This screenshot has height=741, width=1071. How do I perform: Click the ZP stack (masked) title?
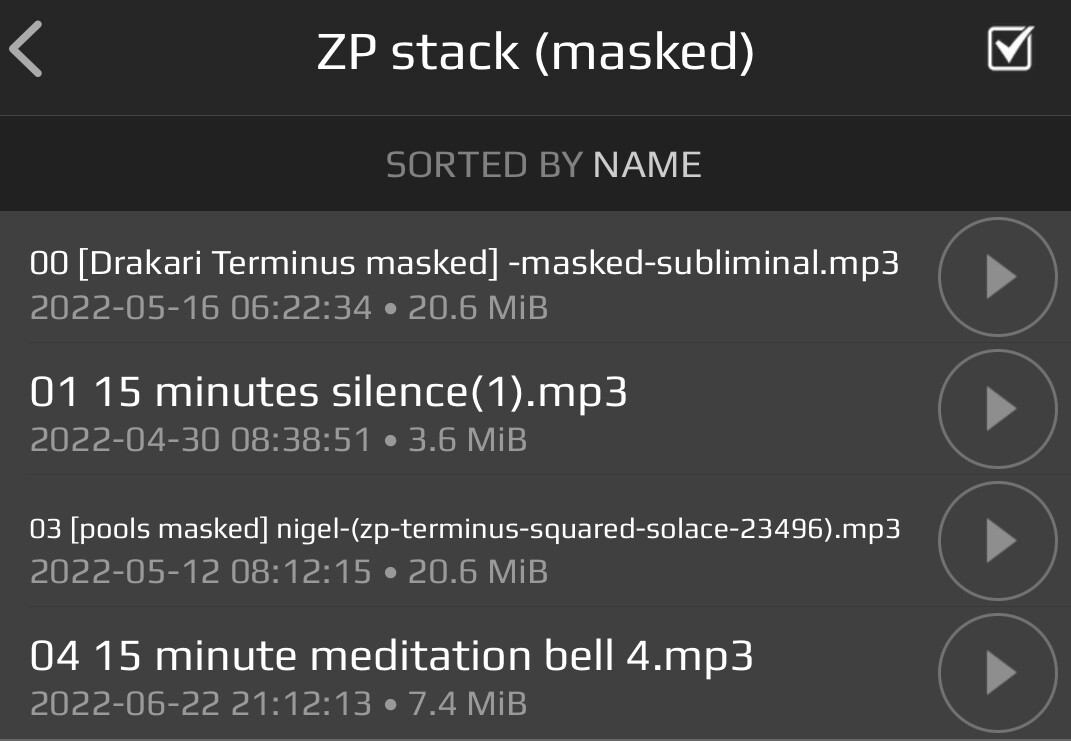click(536, 52)
